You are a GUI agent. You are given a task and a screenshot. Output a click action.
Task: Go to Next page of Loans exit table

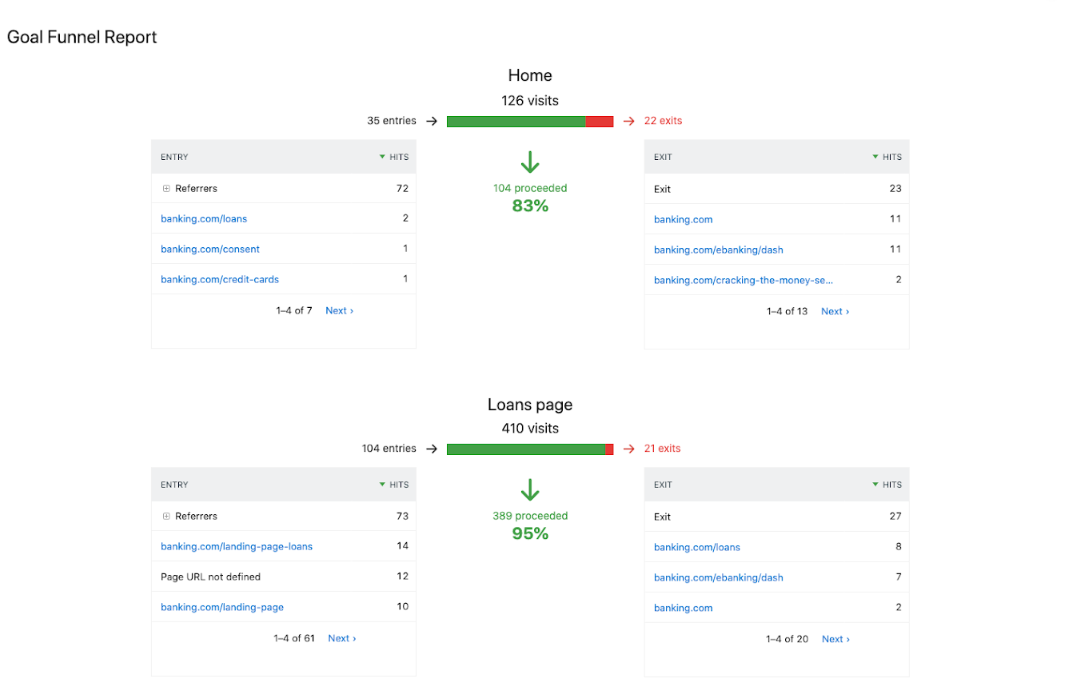(835, 639)
